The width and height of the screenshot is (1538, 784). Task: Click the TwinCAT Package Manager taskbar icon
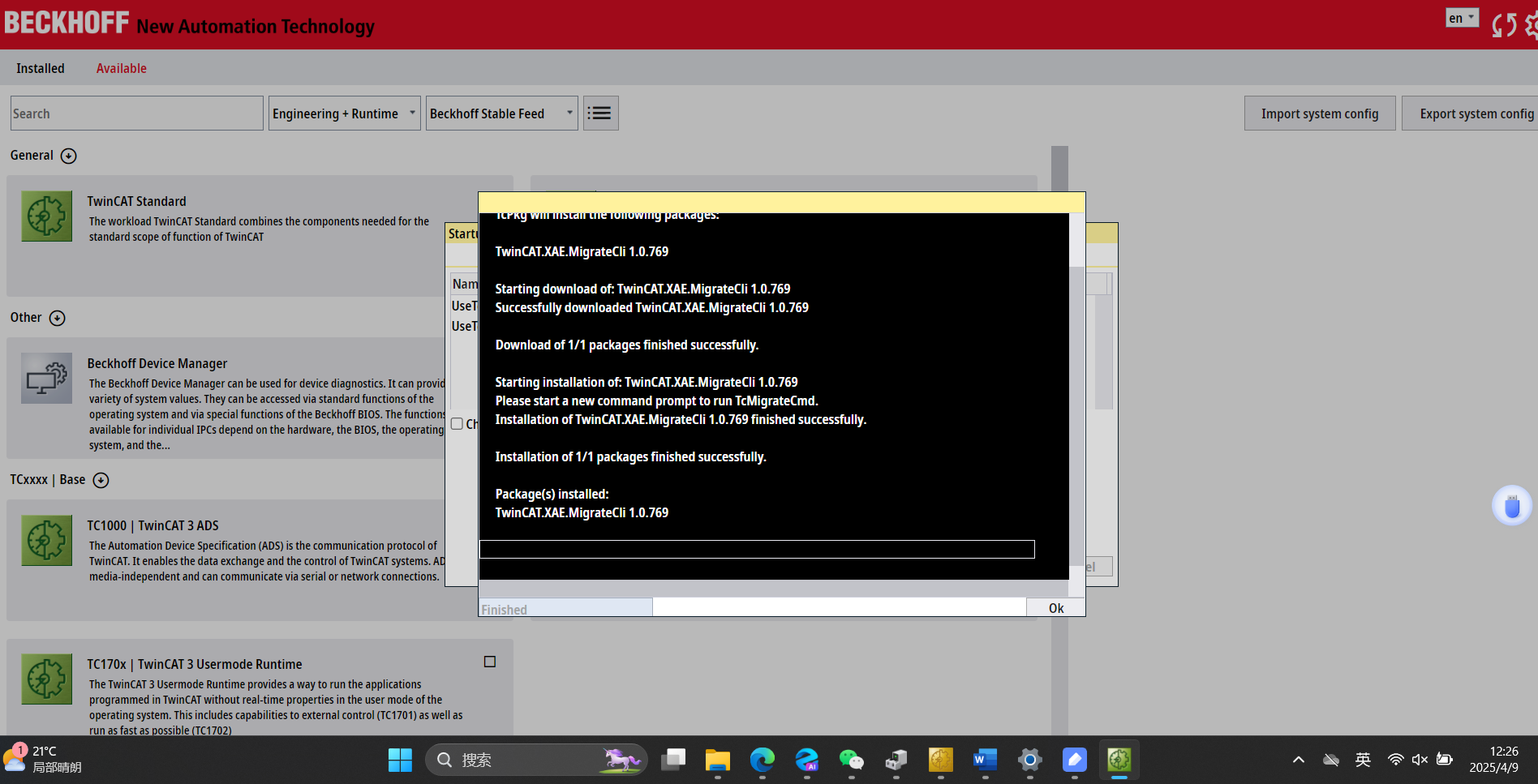(1119, 760)
